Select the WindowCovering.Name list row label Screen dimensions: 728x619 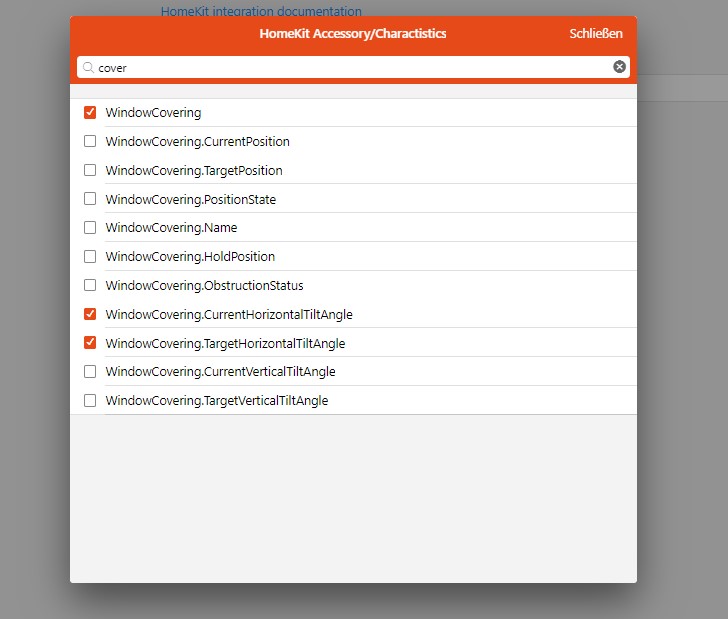click(171, 228)
